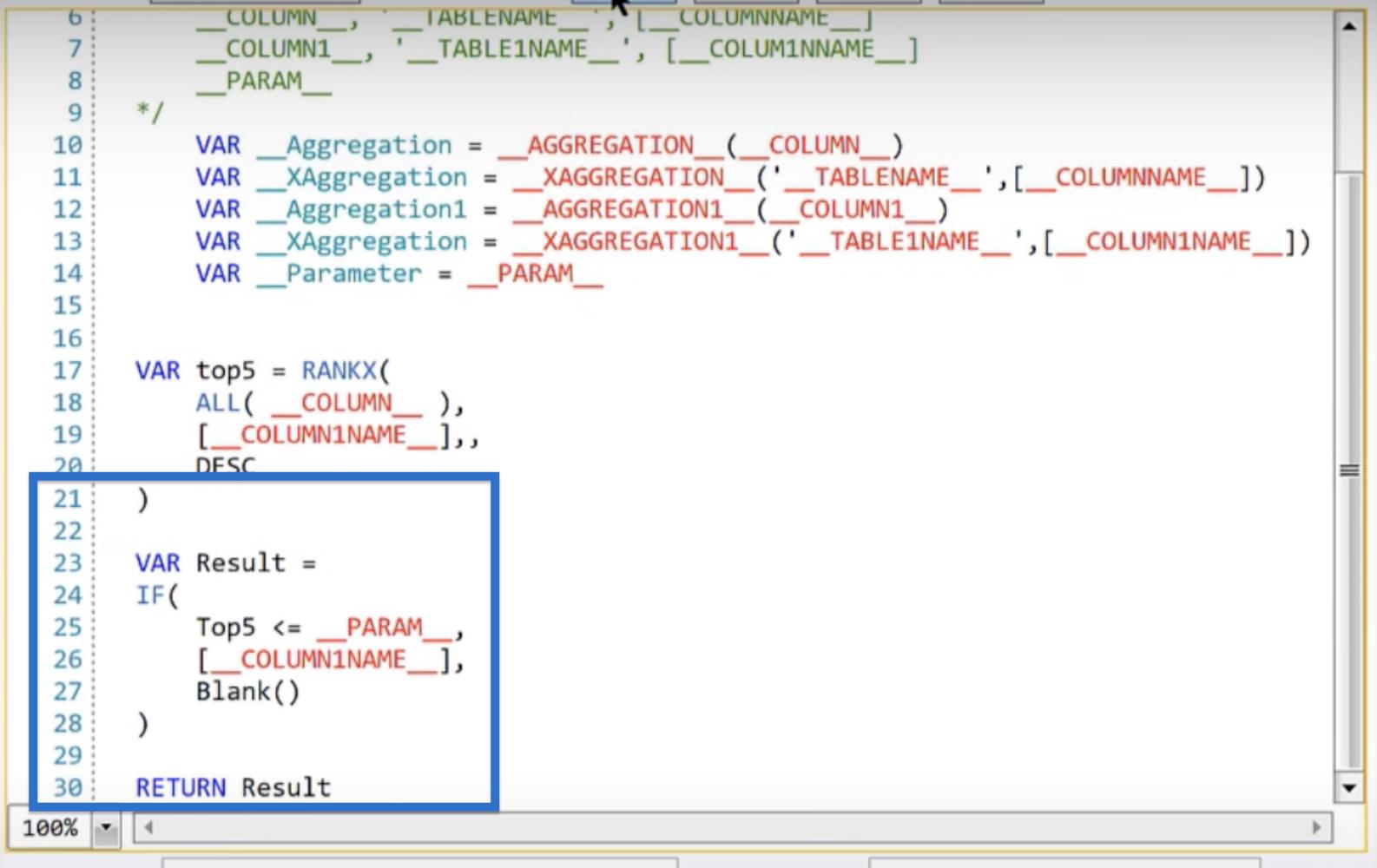
Task: Open the 100% zoom level dropdown
Action: (106, 827)
